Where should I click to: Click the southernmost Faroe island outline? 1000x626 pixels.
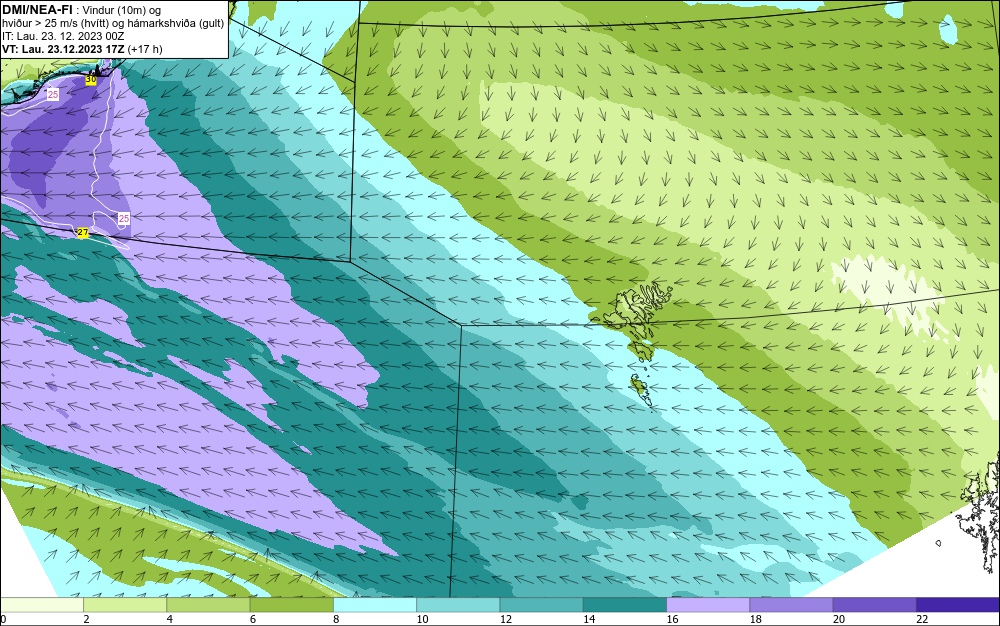tap(642, 390)
